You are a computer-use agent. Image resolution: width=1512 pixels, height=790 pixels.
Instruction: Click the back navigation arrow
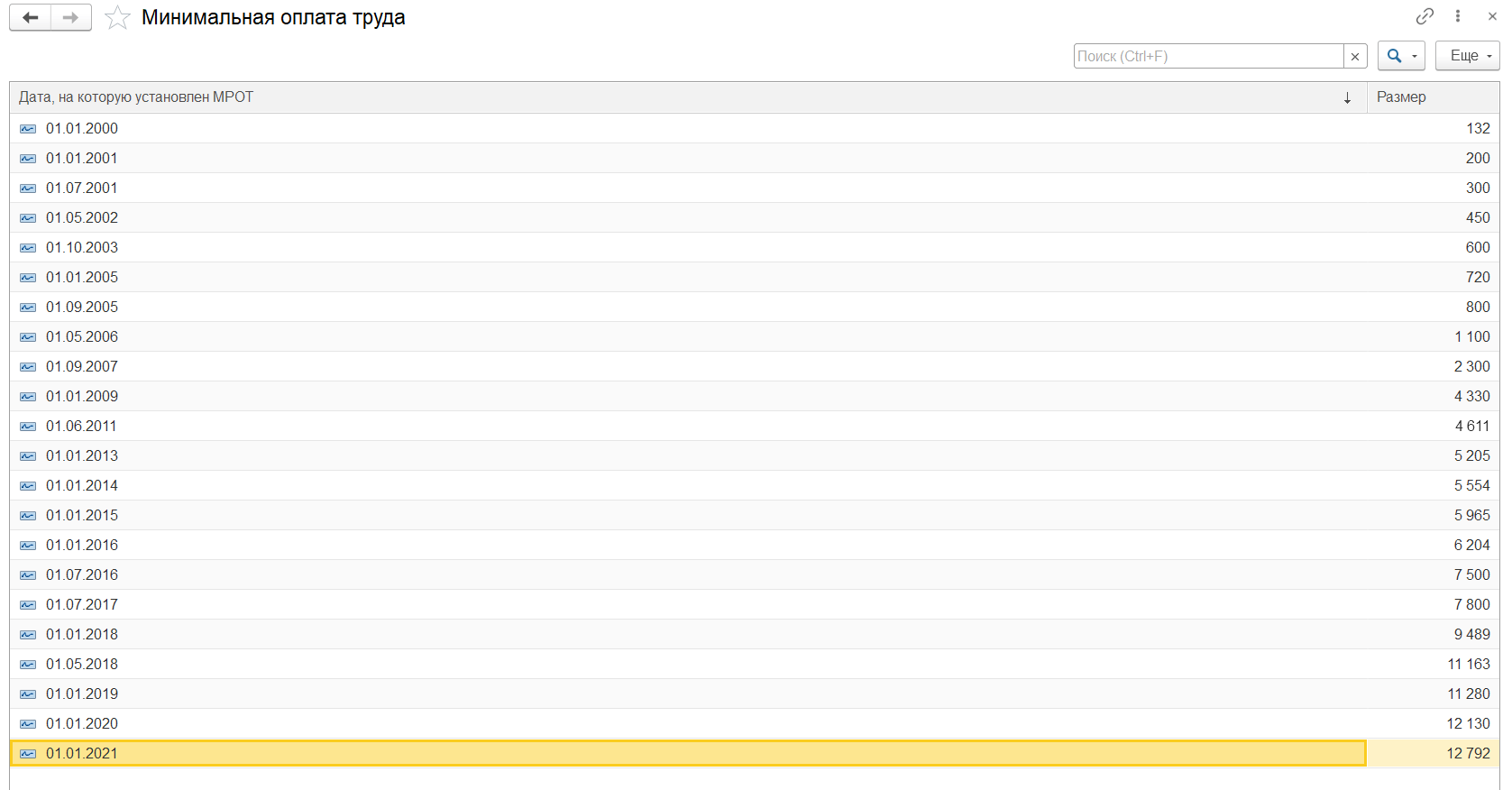[x=30, y=18]
